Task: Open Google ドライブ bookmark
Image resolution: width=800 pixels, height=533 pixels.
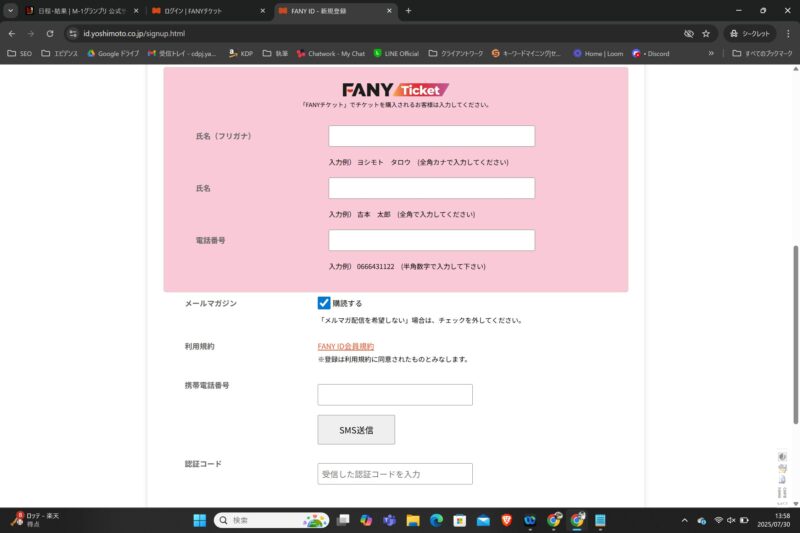Action: [x=113, y=54]
